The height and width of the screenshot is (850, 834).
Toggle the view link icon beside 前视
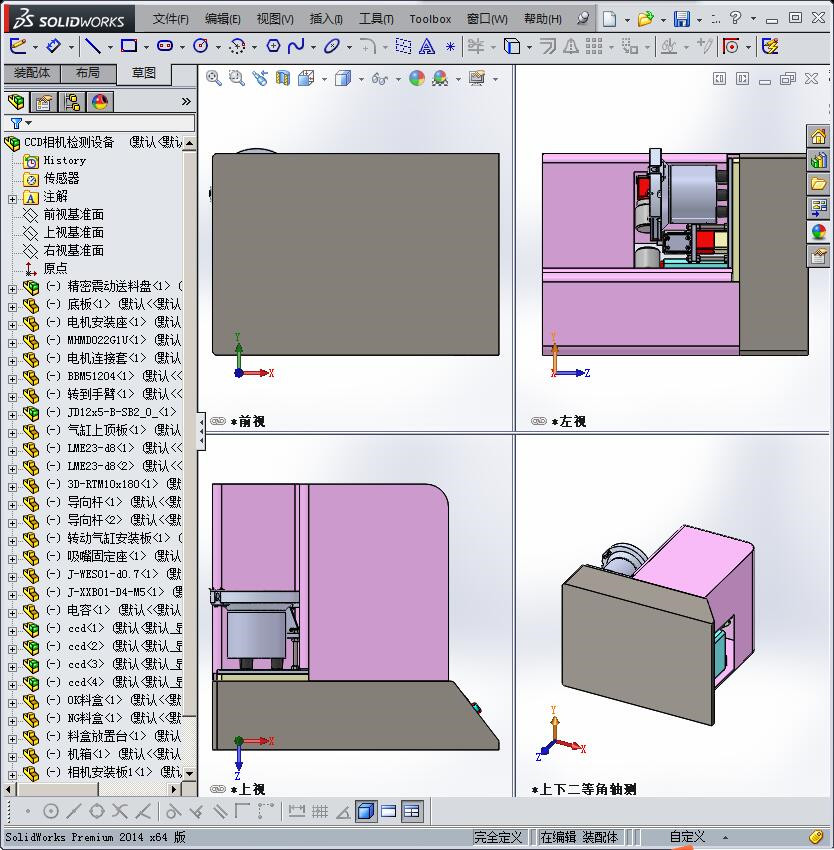217,421
